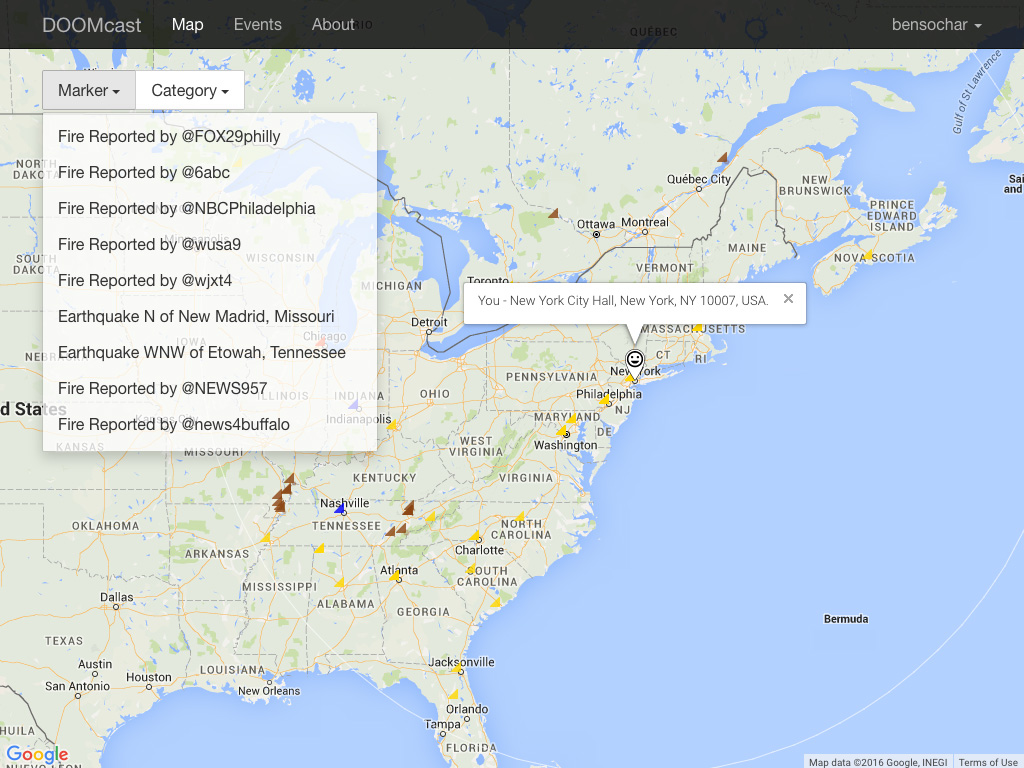Select Fire Reported by @wjxt4

(x=210, y=280)
